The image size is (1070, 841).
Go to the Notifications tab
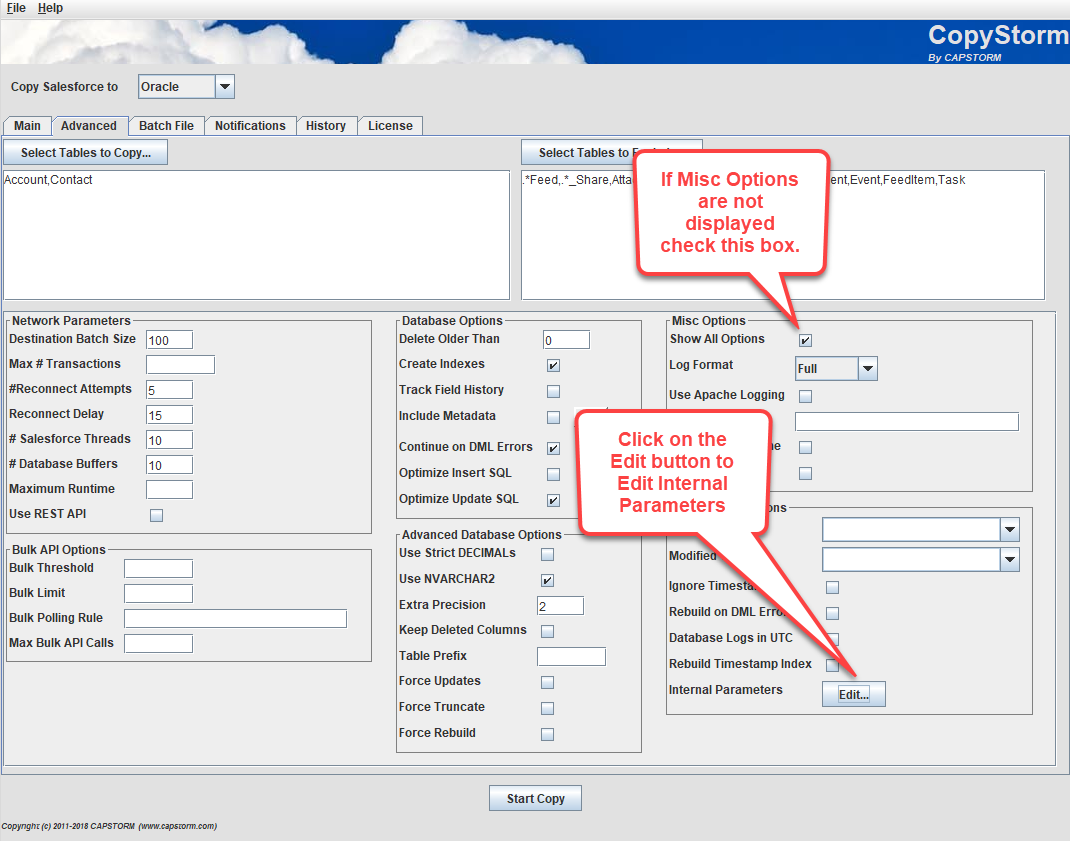[250, 126]
